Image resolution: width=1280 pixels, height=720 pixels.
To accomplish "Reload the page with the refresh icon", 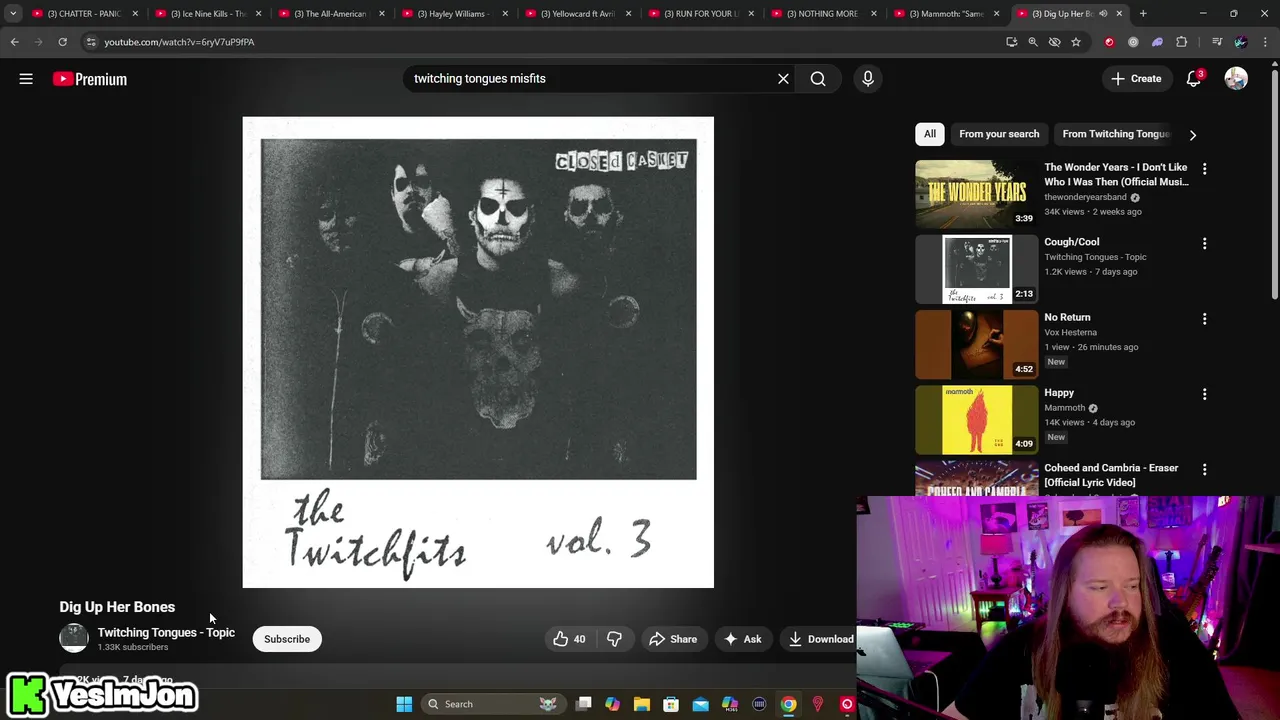I will coord(62,42).
